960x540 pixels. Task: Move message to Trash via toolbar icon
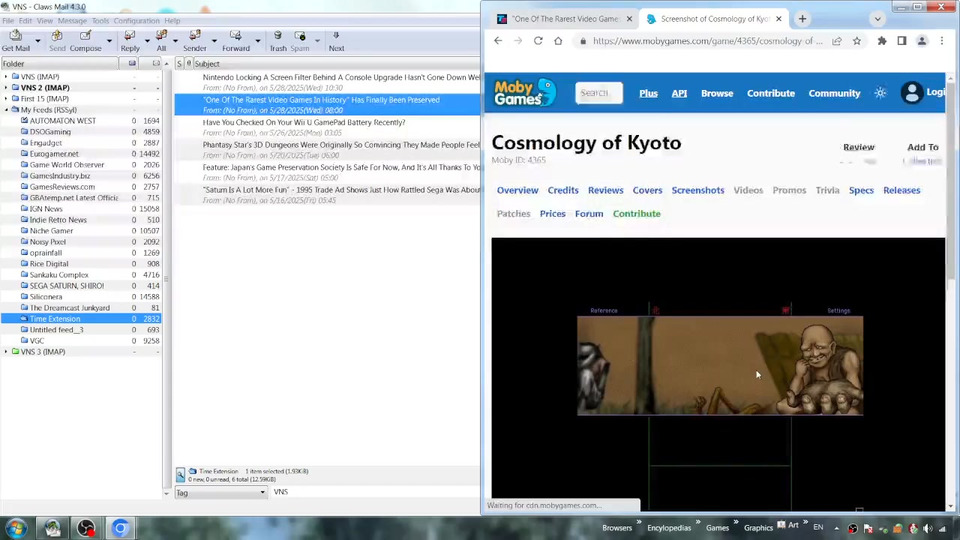point(278,40)
